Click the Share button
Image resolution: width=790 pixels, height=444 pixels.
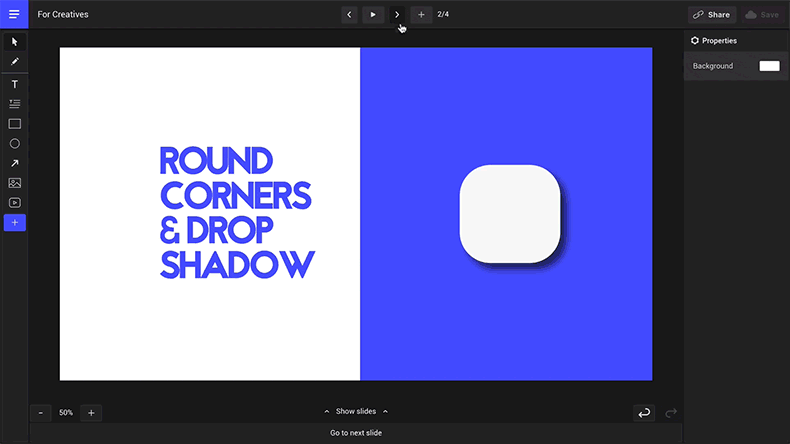(x=711, y=15)
